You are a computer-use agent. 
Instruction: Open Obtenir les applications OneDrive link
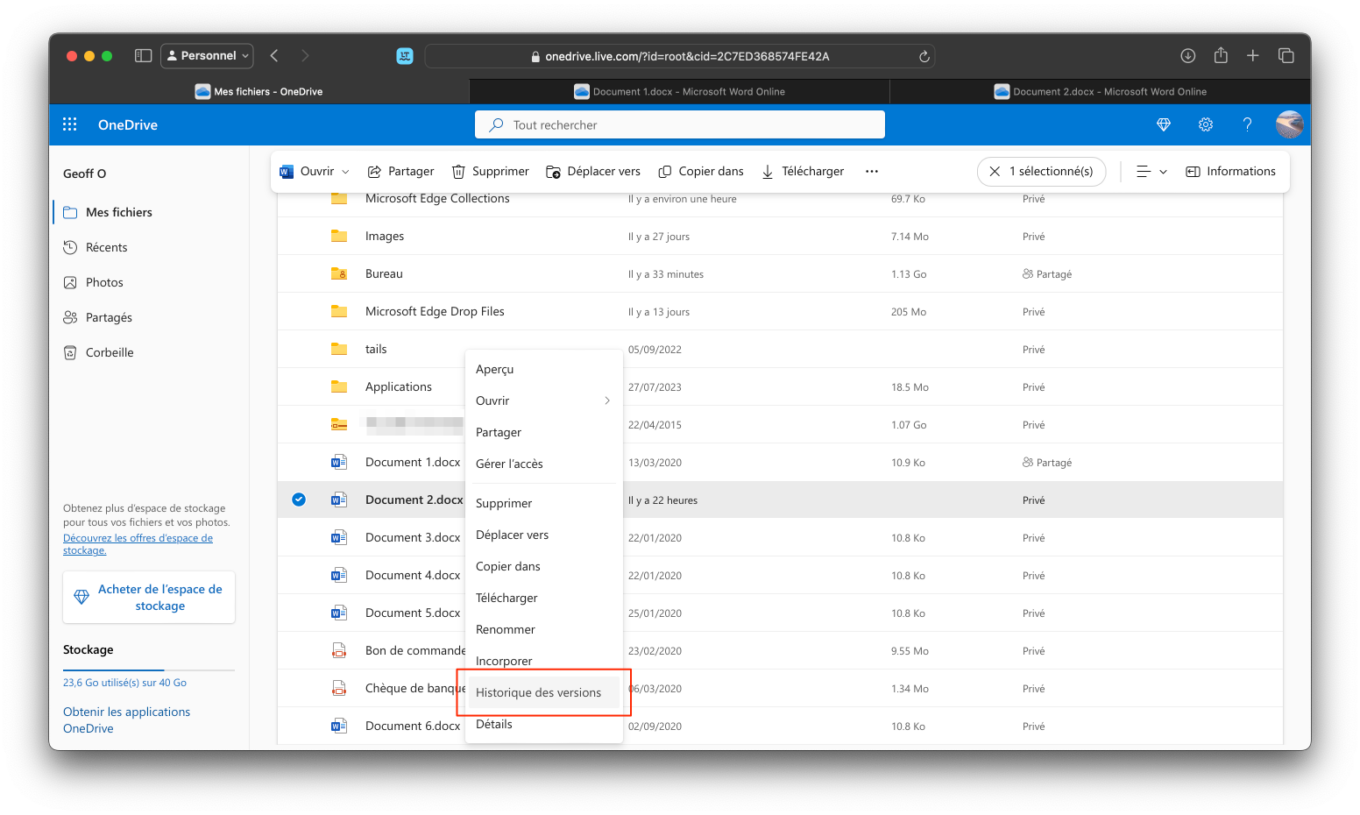coord(127,720)
